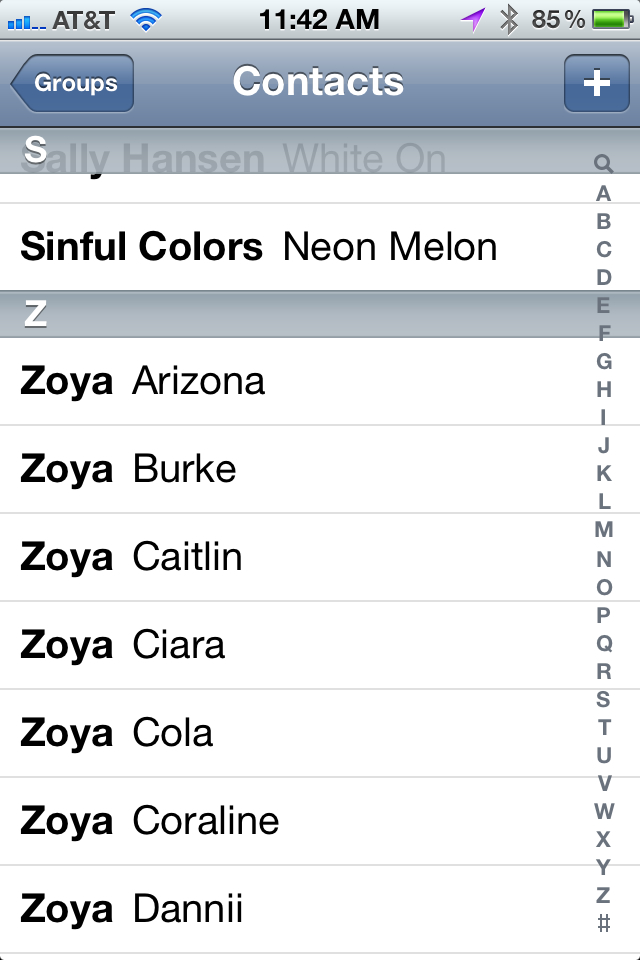
Task: Tap the plus icon to add contact
Action: (597, 83)
